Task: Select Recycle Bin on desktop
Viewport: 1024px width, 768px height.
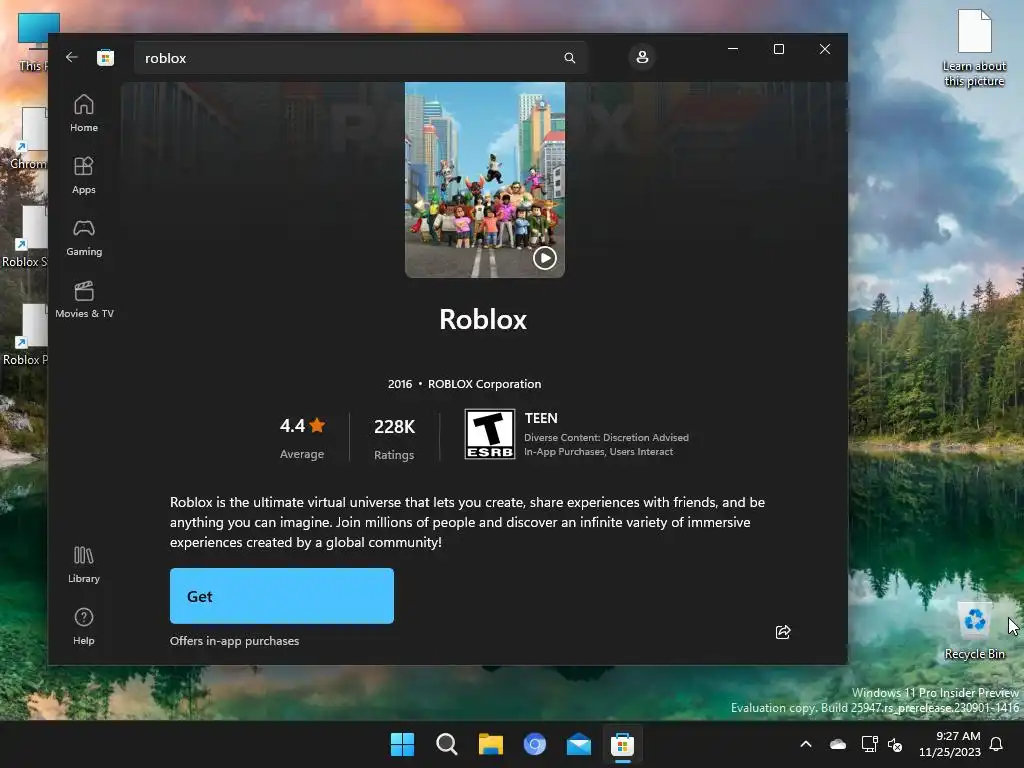Action: coord(975,630)
